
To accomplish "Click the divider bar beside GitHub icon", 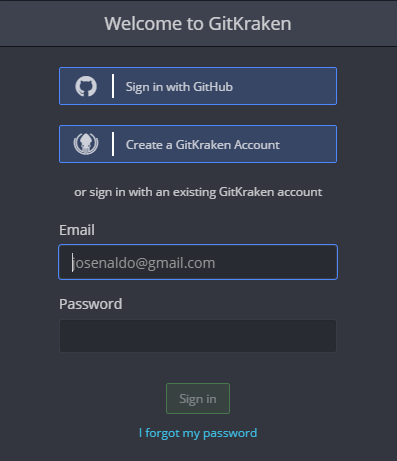I will pos(113,86).
